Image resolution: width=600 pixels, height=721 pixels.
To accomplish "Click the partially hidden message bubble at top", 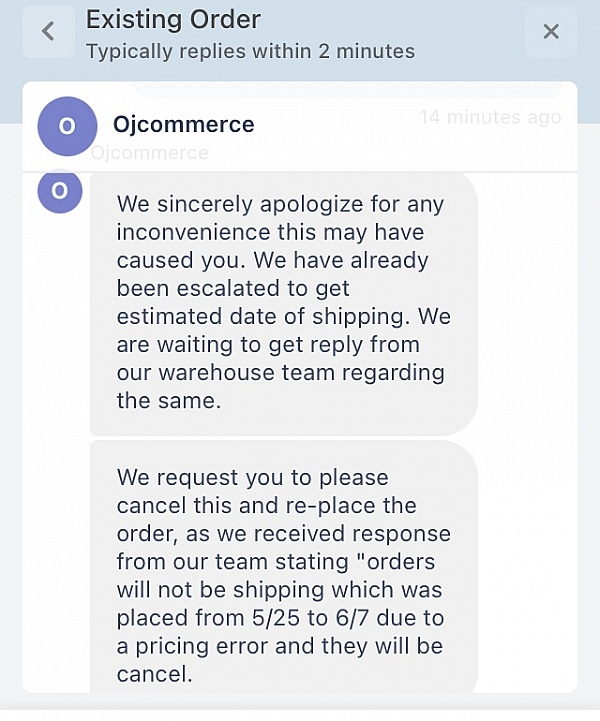I will point(340,90).
